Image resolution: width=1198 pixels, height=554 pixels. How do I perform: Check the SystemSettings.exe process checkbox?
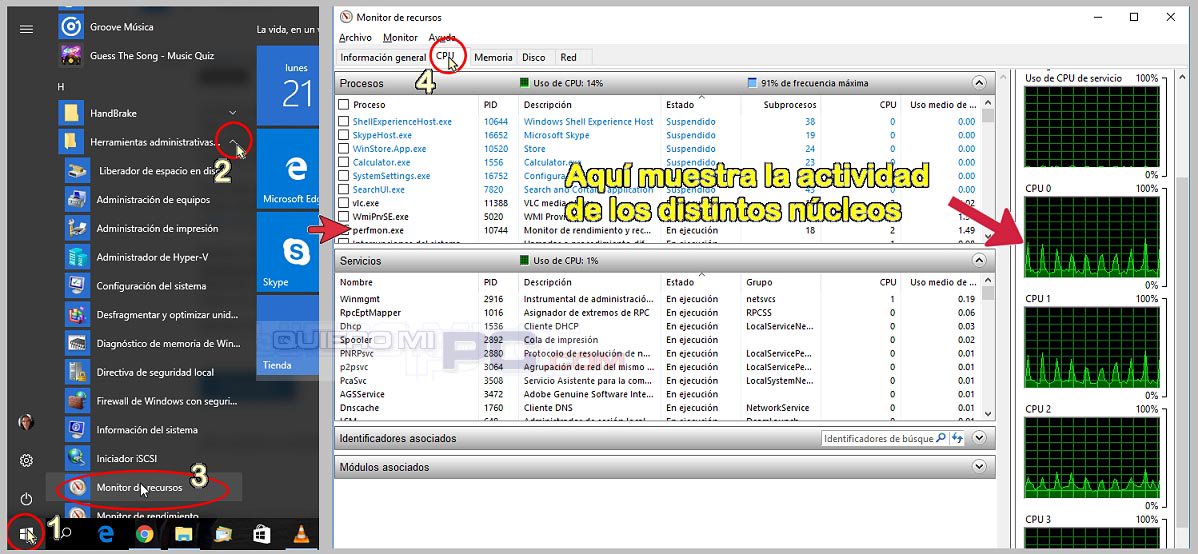pyautogui.click(x=344, y=176)
